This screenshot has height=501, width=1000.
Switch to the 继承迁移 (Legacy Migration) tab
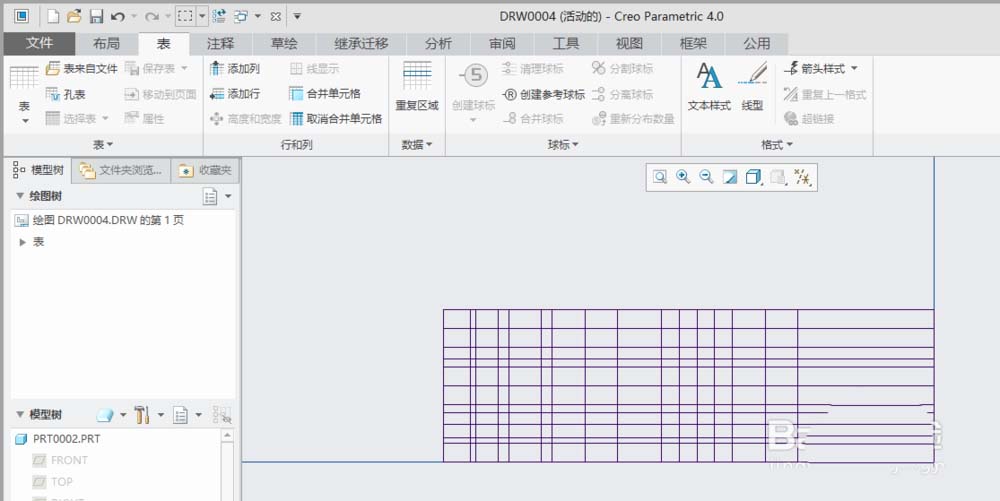tap(362, 43)
